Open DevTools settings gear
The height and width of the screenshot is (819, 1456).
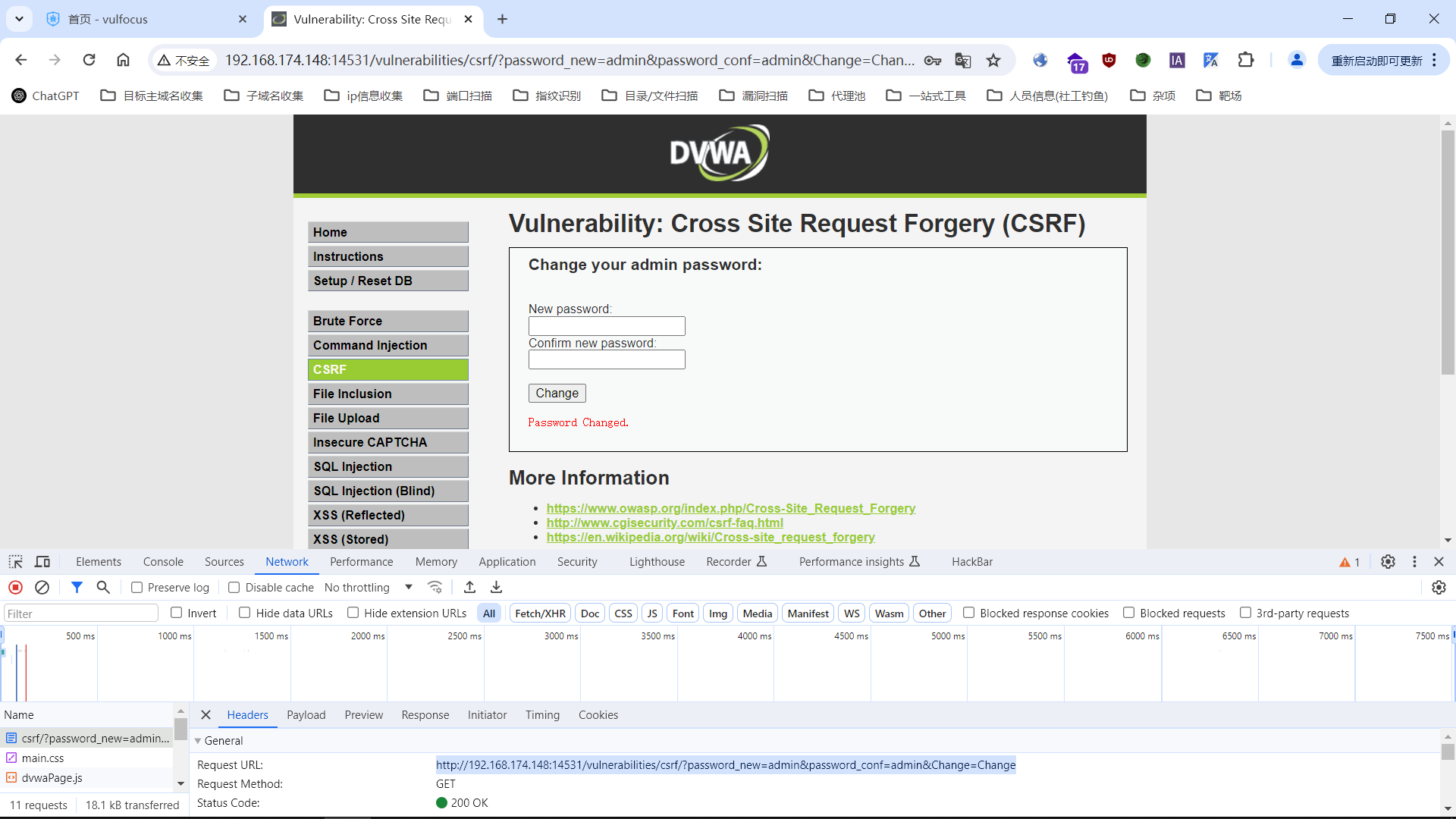tap(1388, 562)
